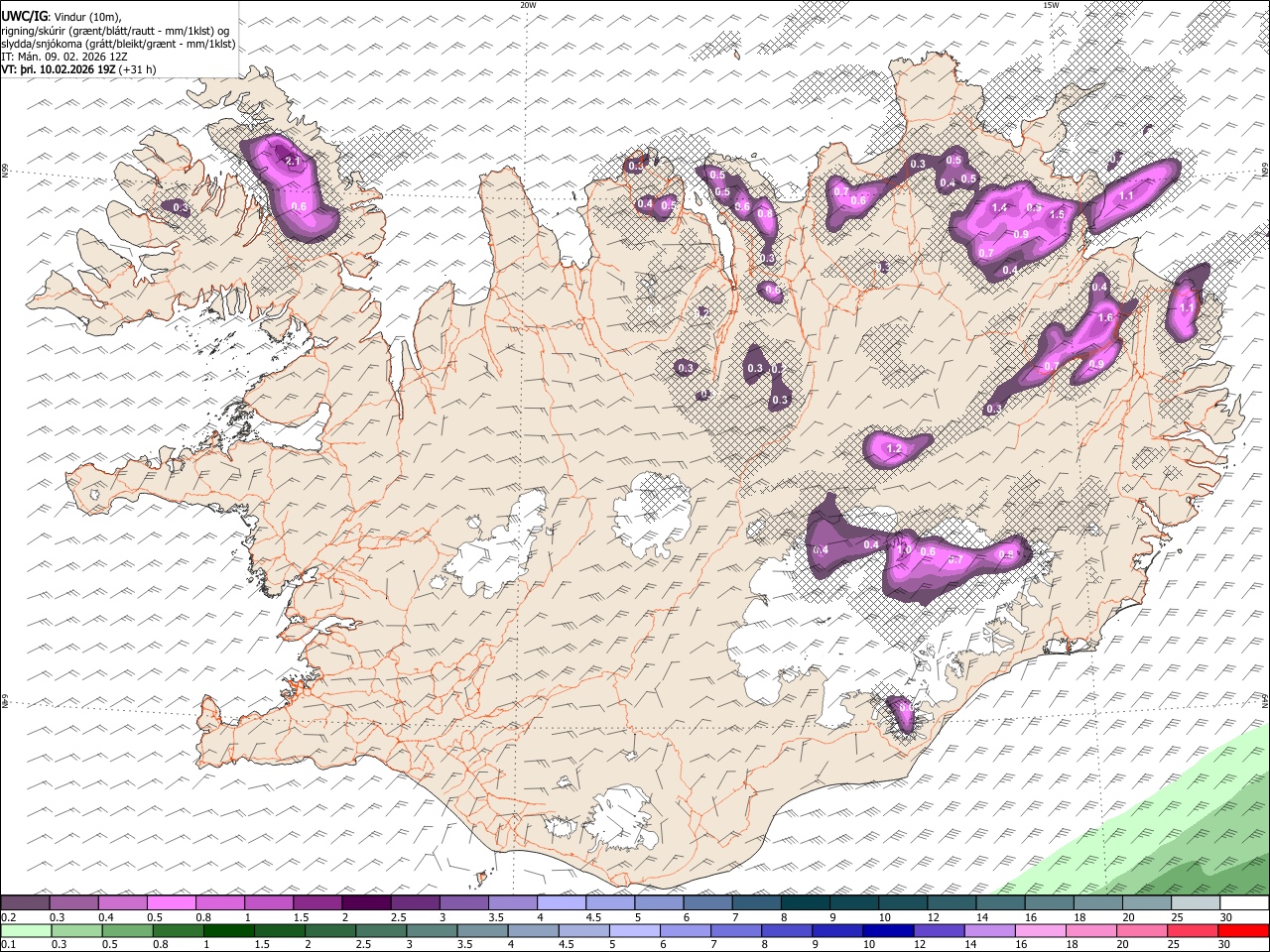
Task: Select the grey-teal 18 swatch in purple legend
Action: [1098, 902]
